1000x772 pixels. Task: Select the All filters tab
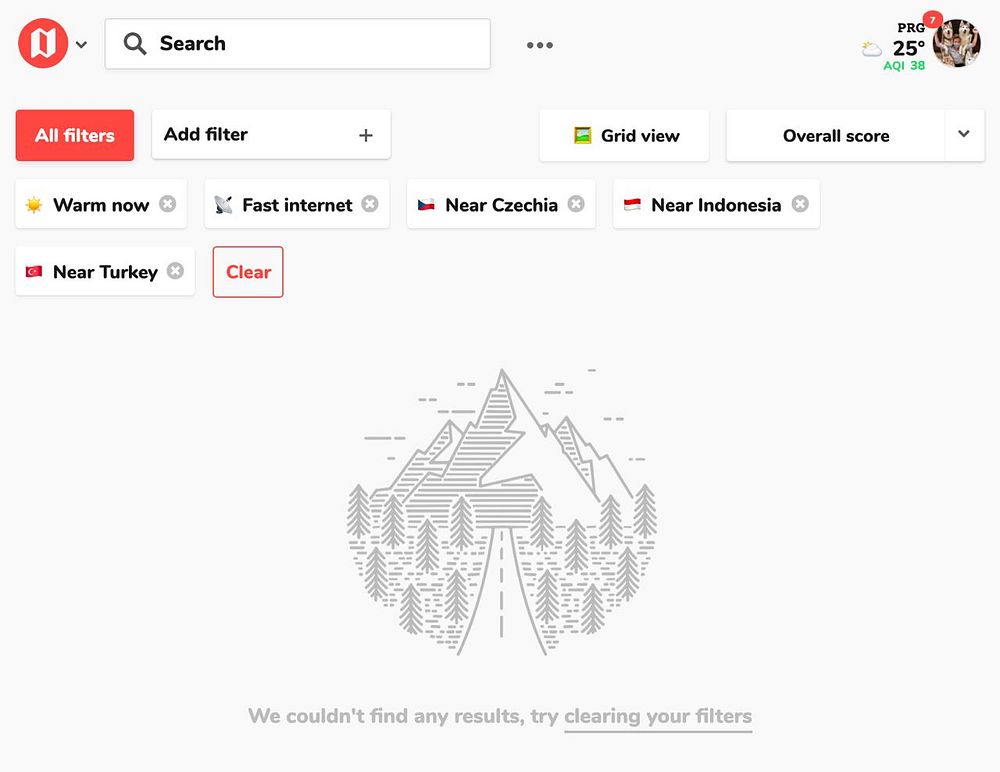pos(75,135)
